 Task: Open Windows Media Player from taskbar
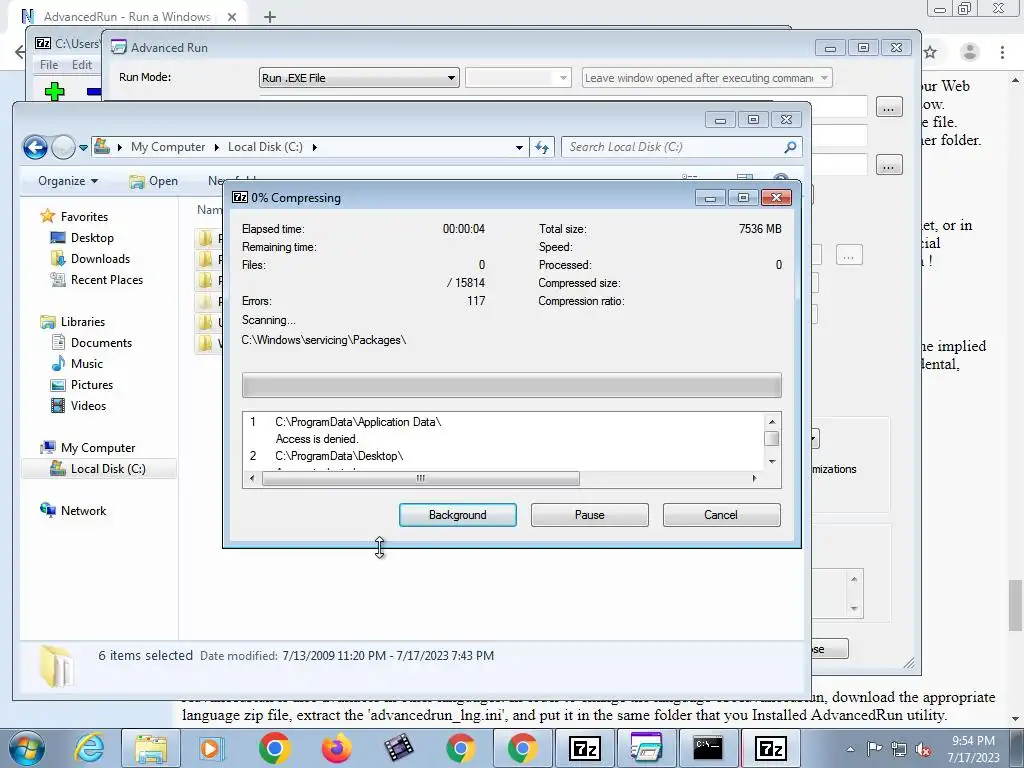click(x=211, y=748)
